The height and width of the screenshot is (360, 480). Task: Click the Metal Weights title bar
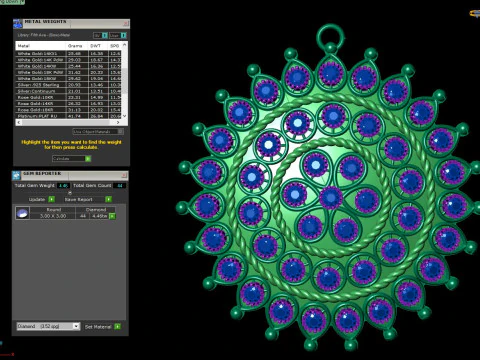tap(72, 24)
